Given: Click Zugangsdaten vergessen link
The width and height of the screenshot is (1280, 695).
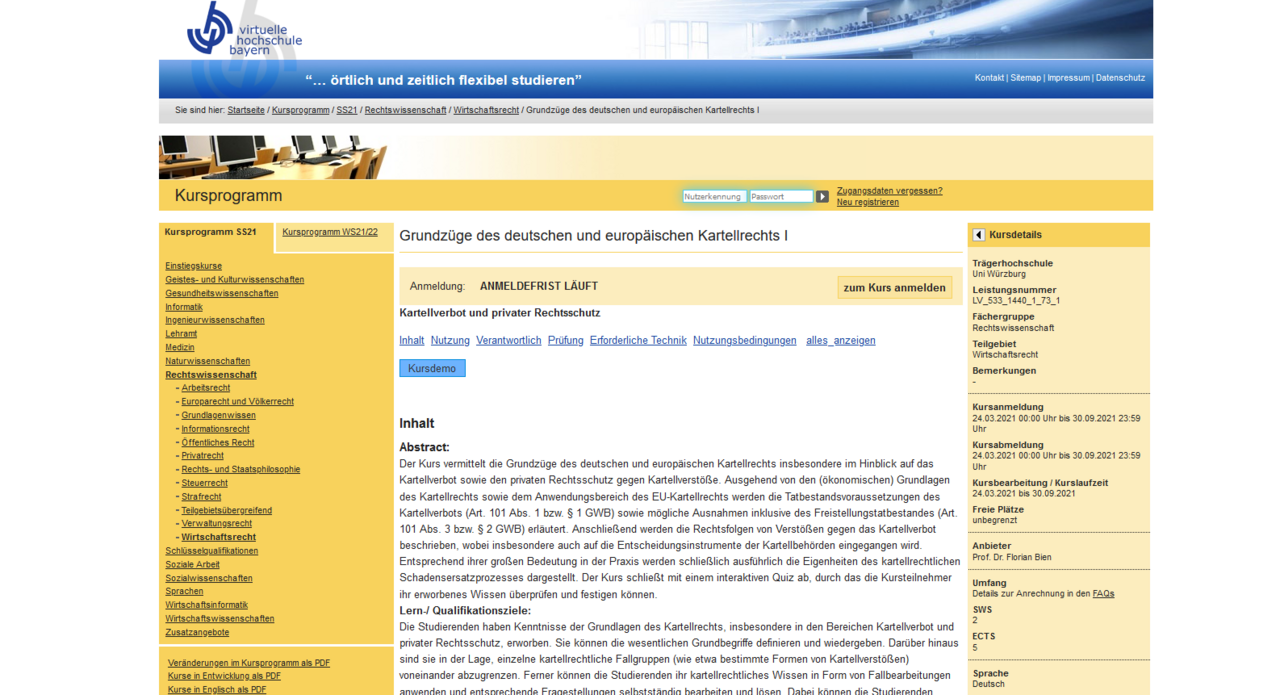Looking at the screenshot, I should [x=889, y=191].
